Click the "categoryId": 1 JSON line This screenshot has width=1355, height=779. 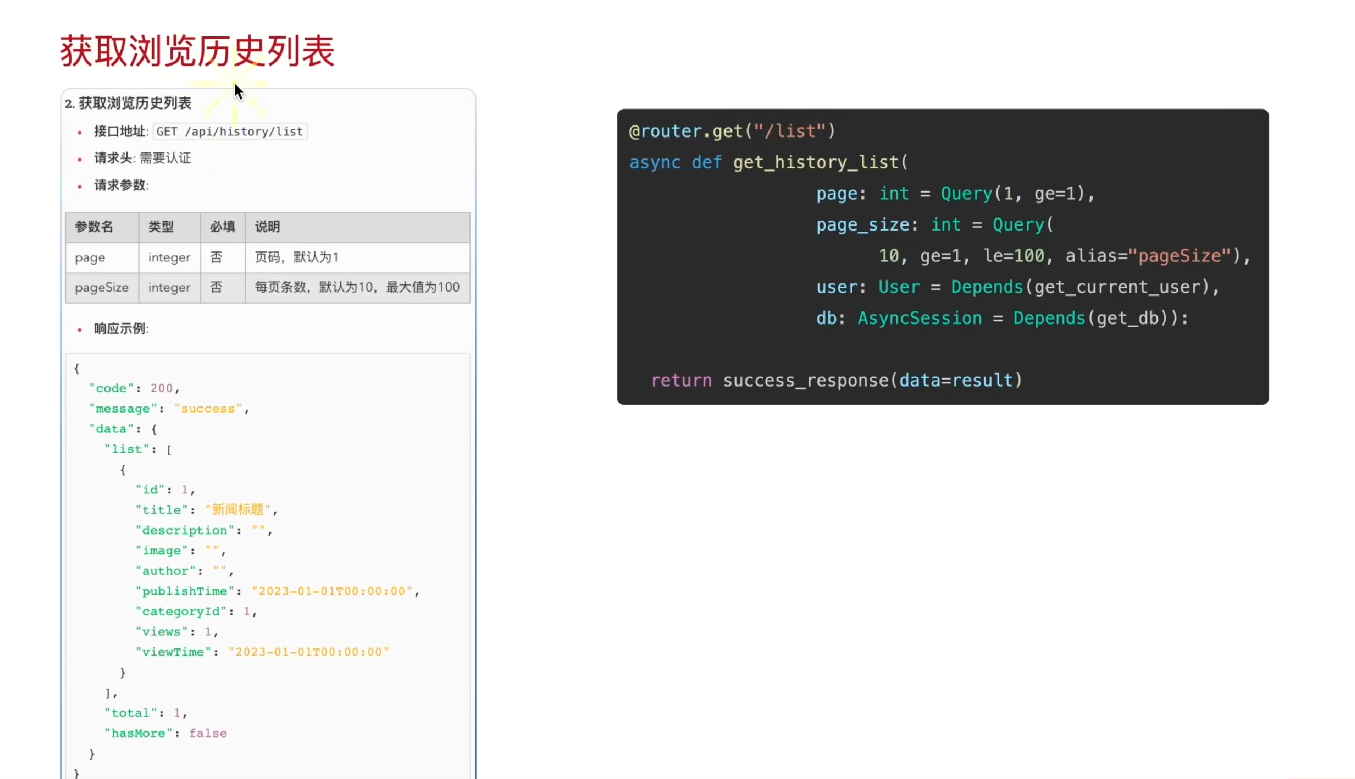197,611
